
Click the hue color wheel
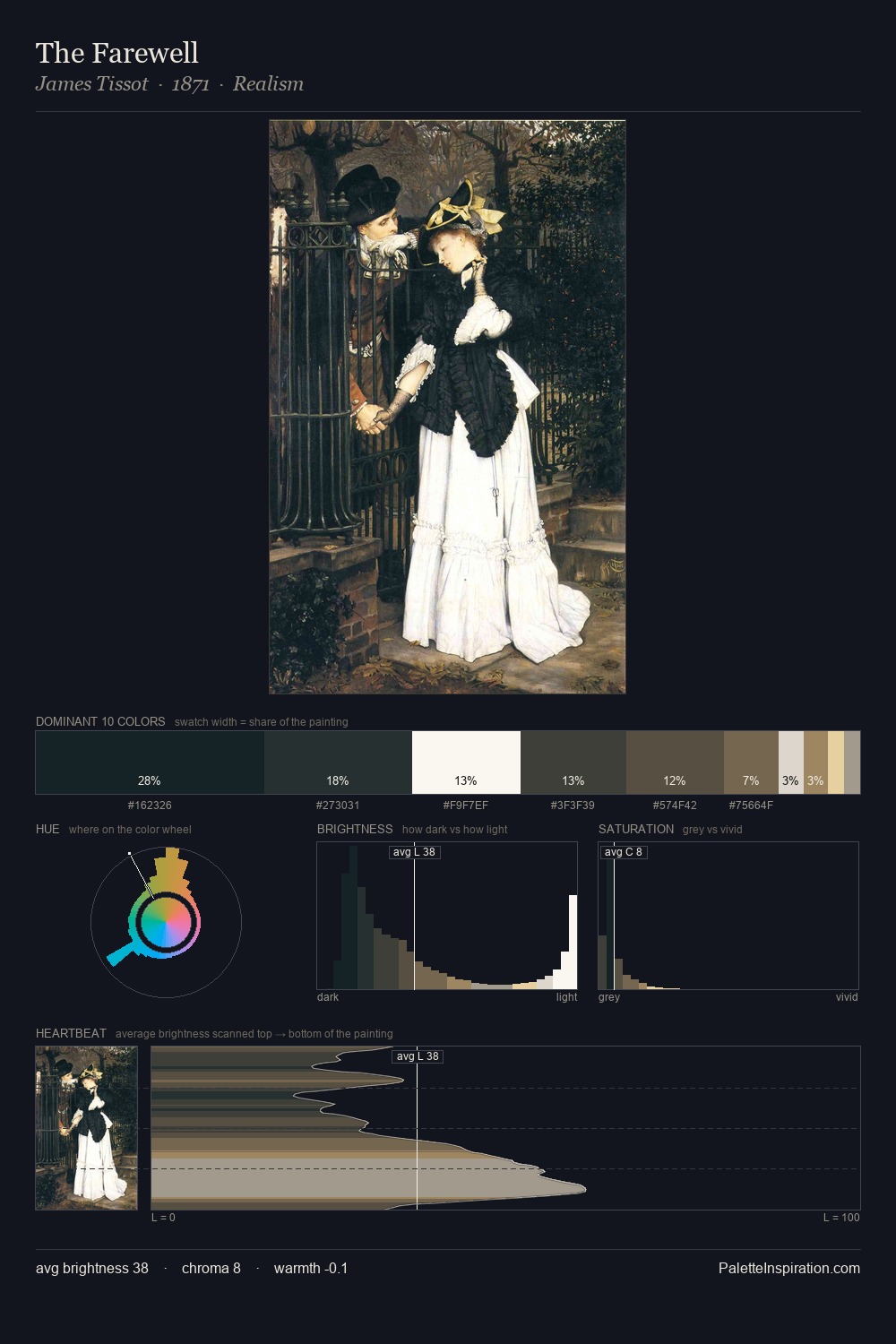click(x=166, y=922)
